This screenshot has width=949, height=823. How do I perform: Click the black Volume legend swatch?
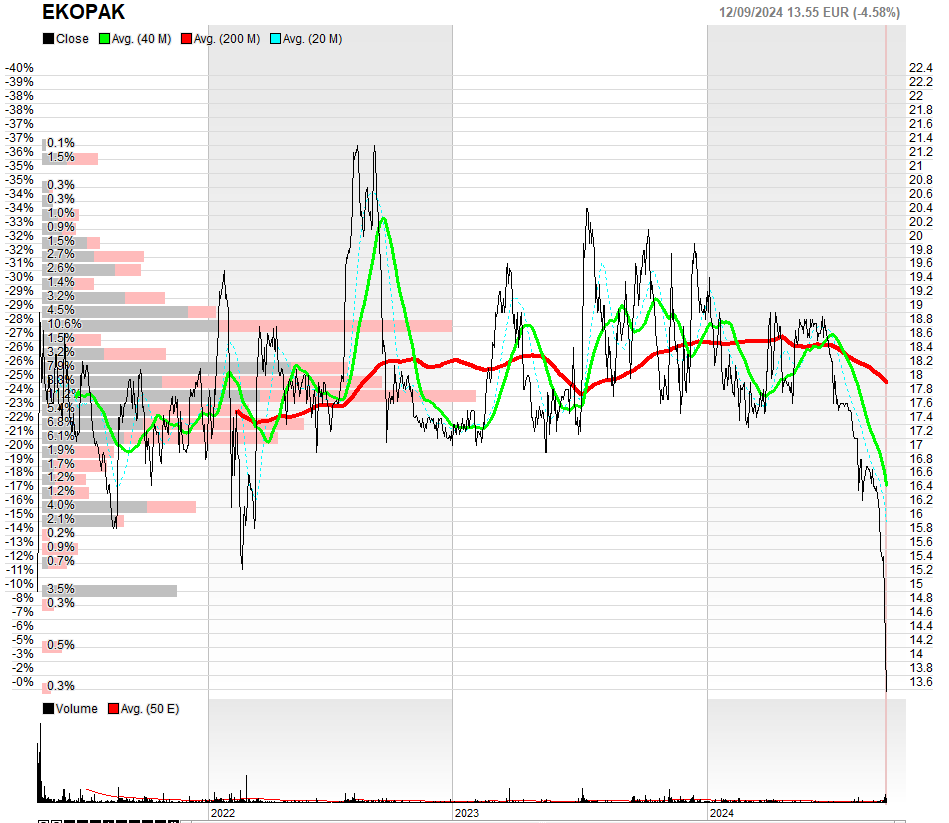click(48, 709)
